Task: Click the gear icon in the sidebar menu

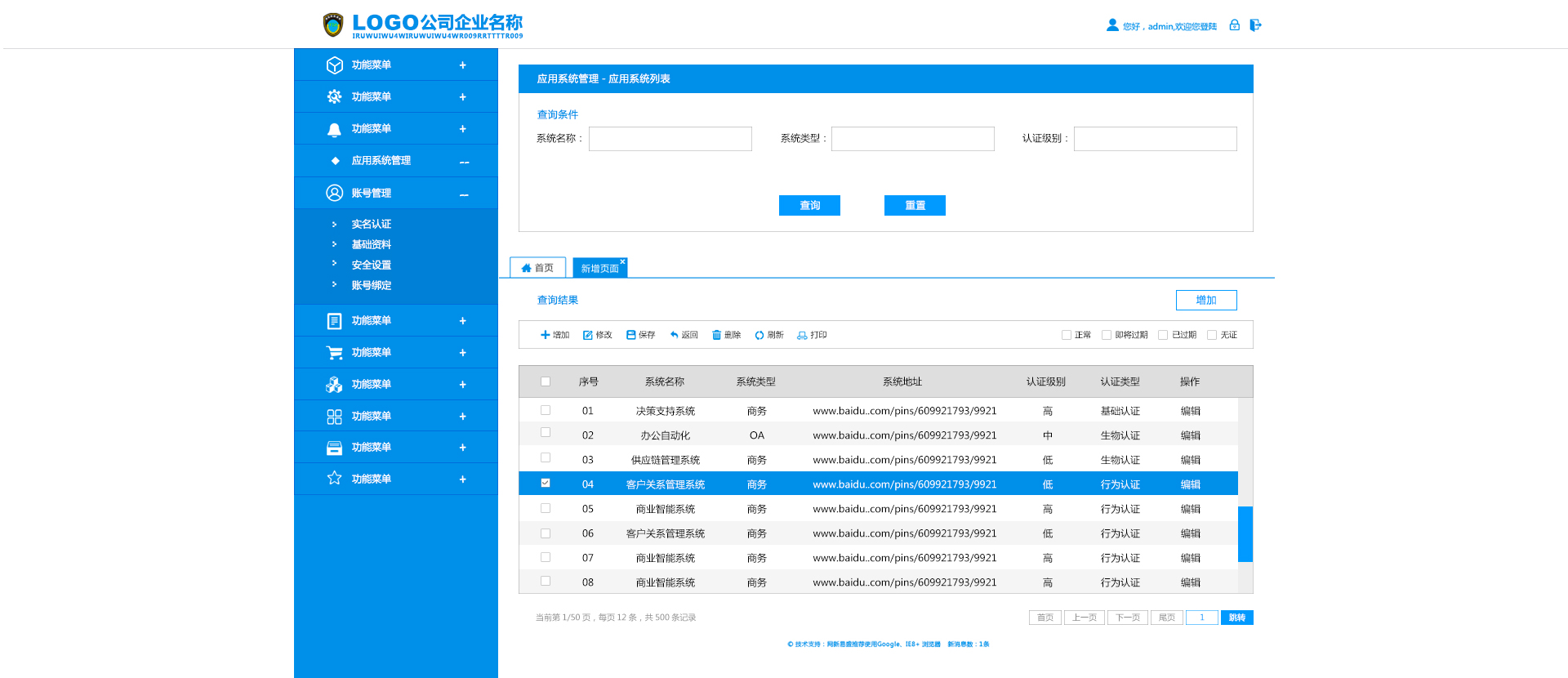Action: point(334,96)
